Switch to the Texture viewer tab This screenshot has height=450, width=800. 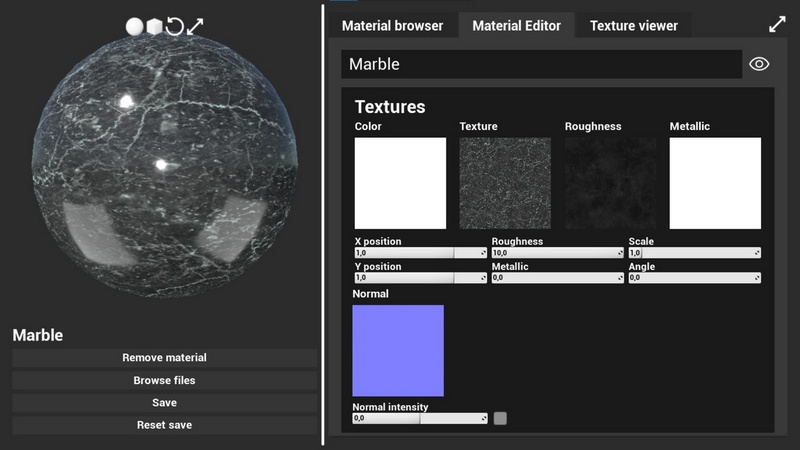click(x=633, y=26)
